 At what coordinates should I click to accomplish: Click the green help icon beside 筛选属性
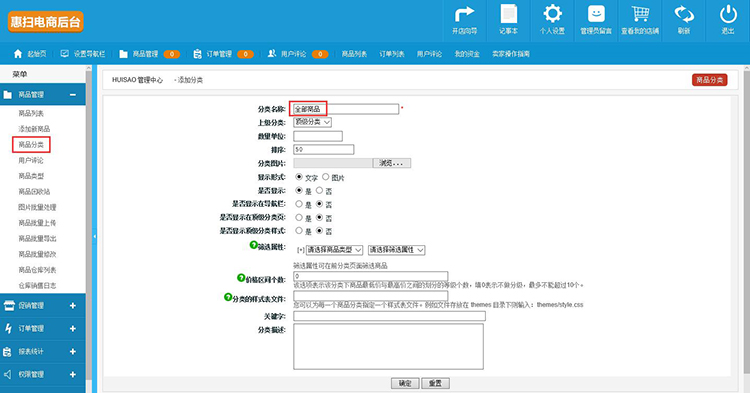pos(254,245)
